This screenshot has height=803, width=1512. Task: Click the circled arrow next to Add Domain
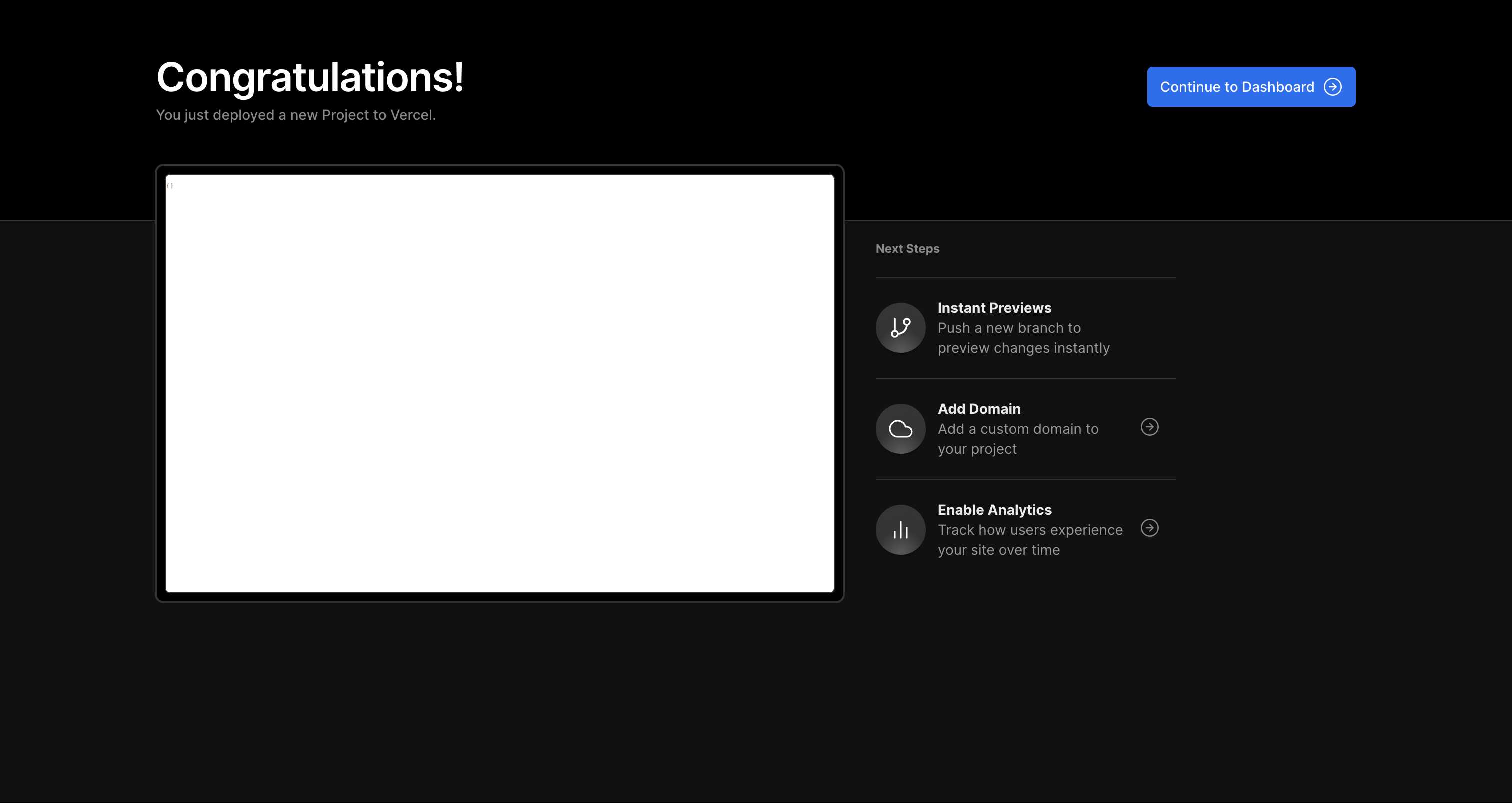pyautogui.click(x=1149, y=426)
